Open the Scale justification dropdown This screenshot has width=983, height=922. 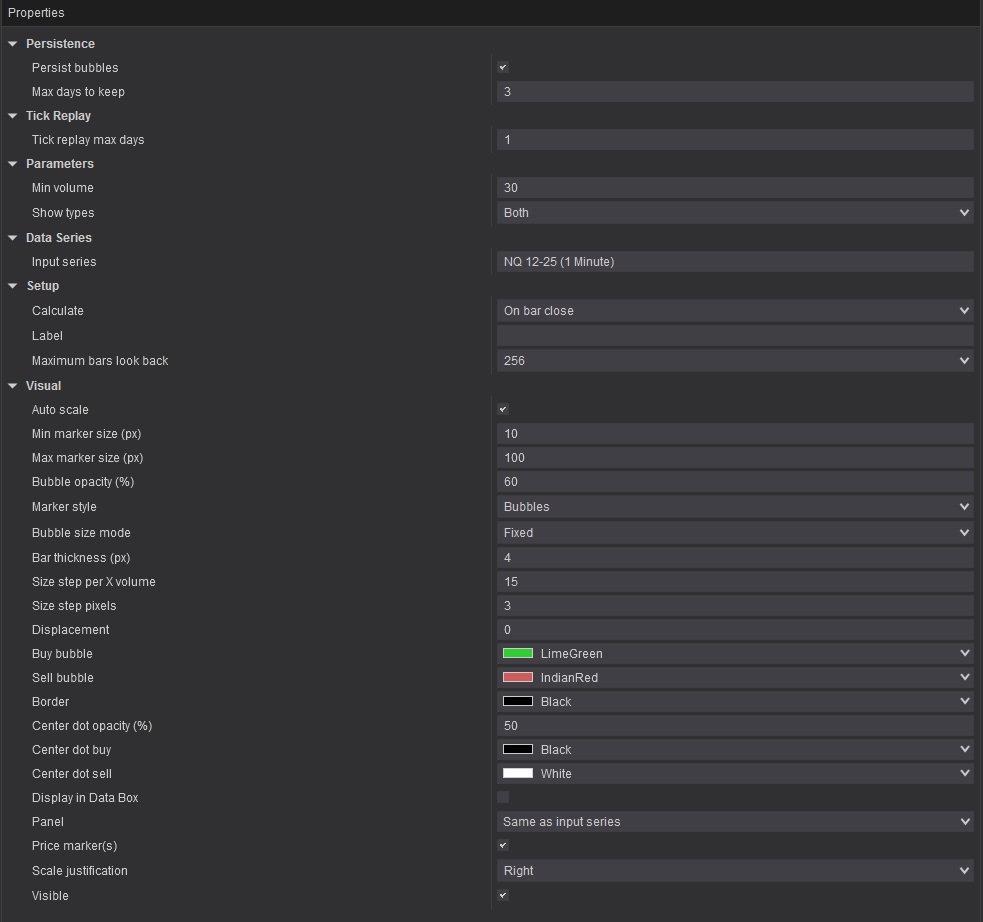click(964, 870)
